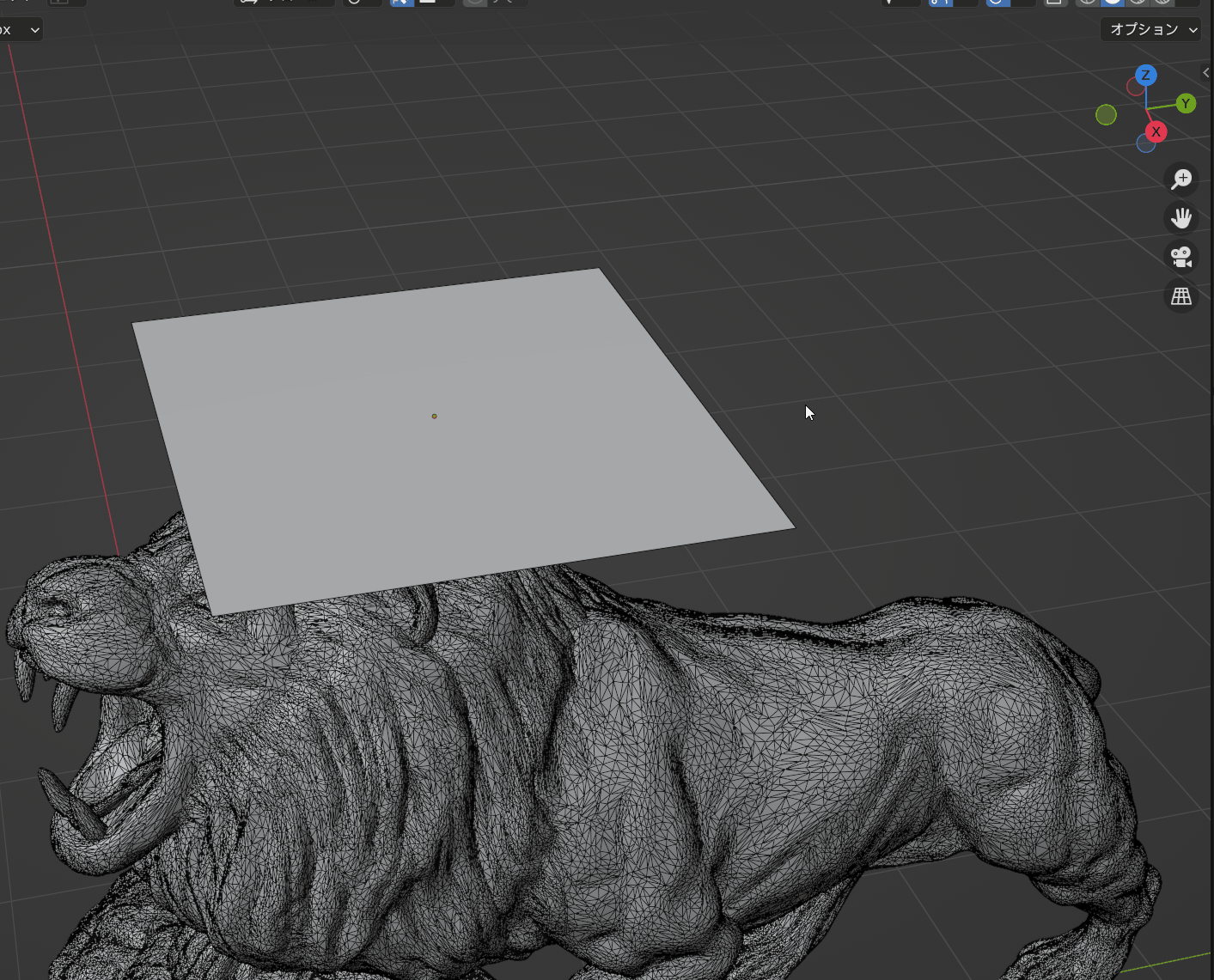Open the オプション dropdown
This screenshot has width=1214, height=980.
1150,29
